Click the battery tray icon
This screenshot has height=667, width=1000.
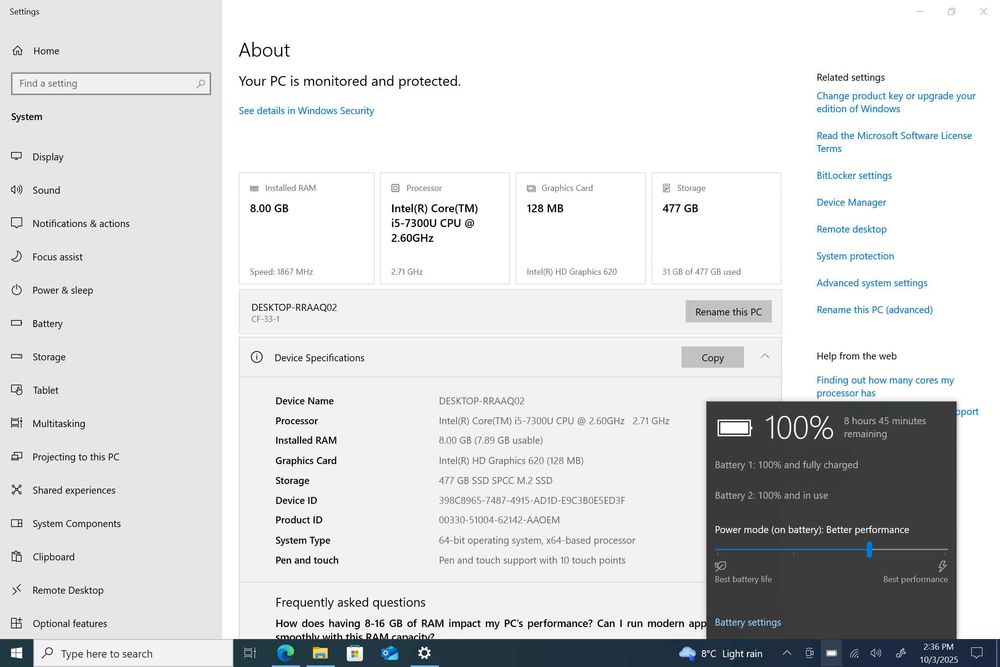[831, 653]
